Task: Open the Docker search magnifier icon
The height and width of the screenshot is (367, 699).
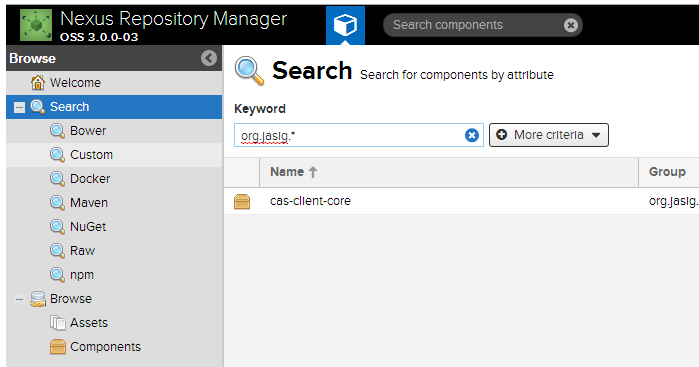Action: pos(57,179)
